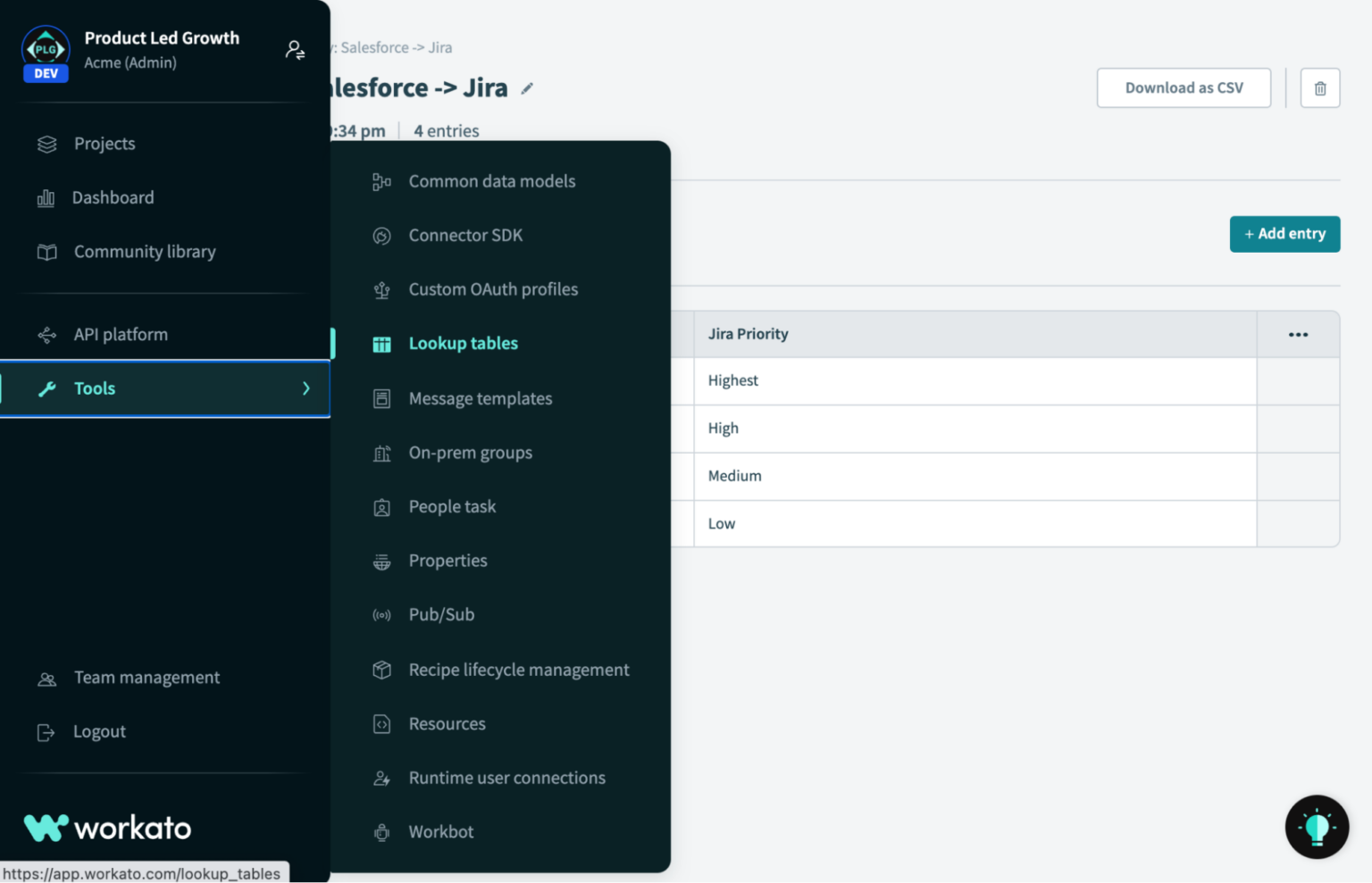This screenshot has width=1372, height=883.
Task: Click the Workbot icon in Tools menu
Action: tap(381, 832)
